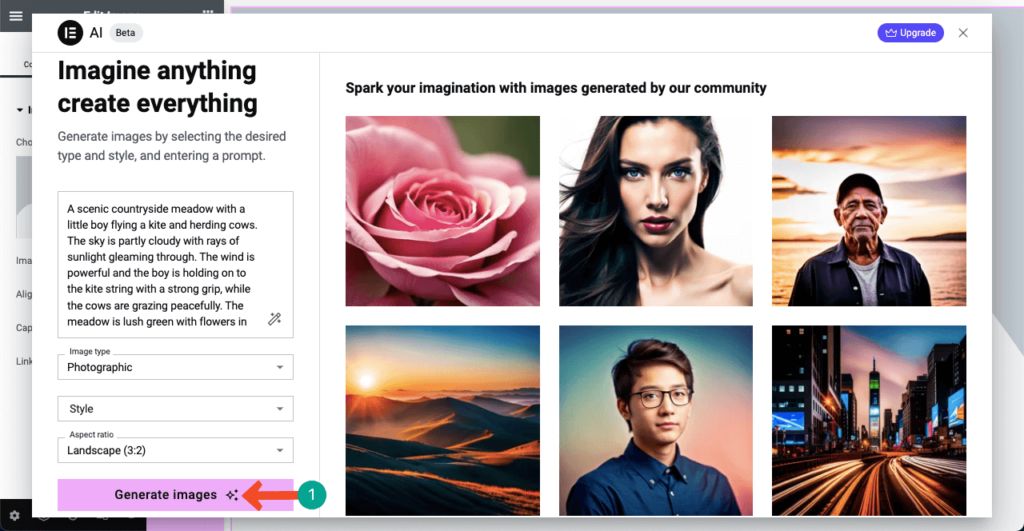Image resolution: width=1024 pixels, height=531 pixels.
Task: Select the young man with glasses image
Action: click(x=655, y=420)
